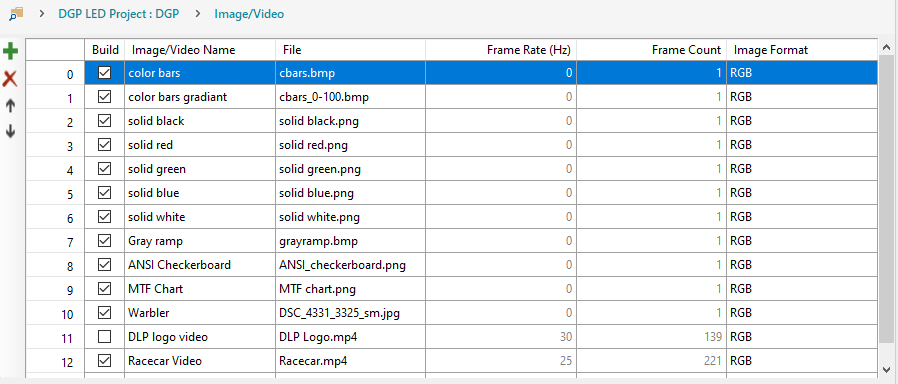Screen dimensions: 898x384
Task: Select row header number 5
Action: coord(56,193)
